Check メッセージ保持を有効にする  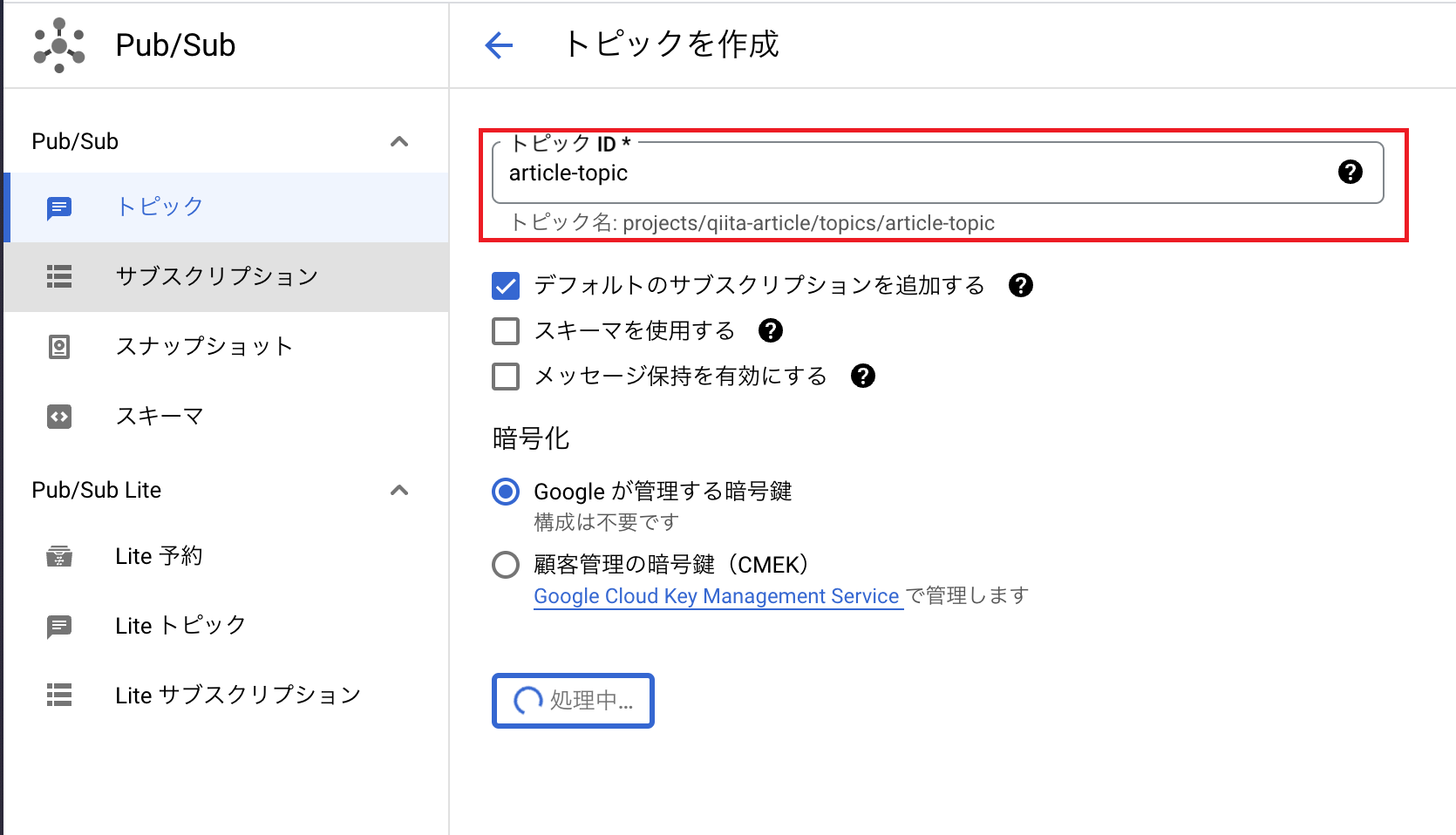[x=506, y=377]
